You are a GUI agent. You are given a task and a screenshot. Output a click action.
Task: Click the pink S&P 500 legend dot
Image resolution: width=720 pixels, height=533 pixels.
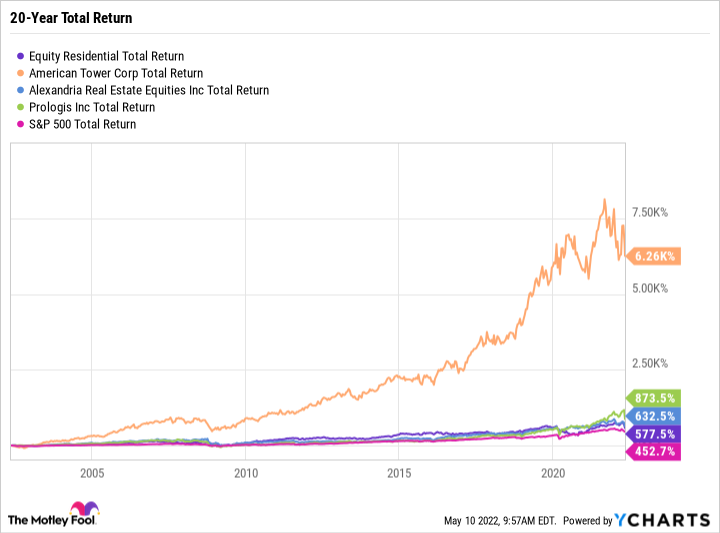[x=22, y=125]
